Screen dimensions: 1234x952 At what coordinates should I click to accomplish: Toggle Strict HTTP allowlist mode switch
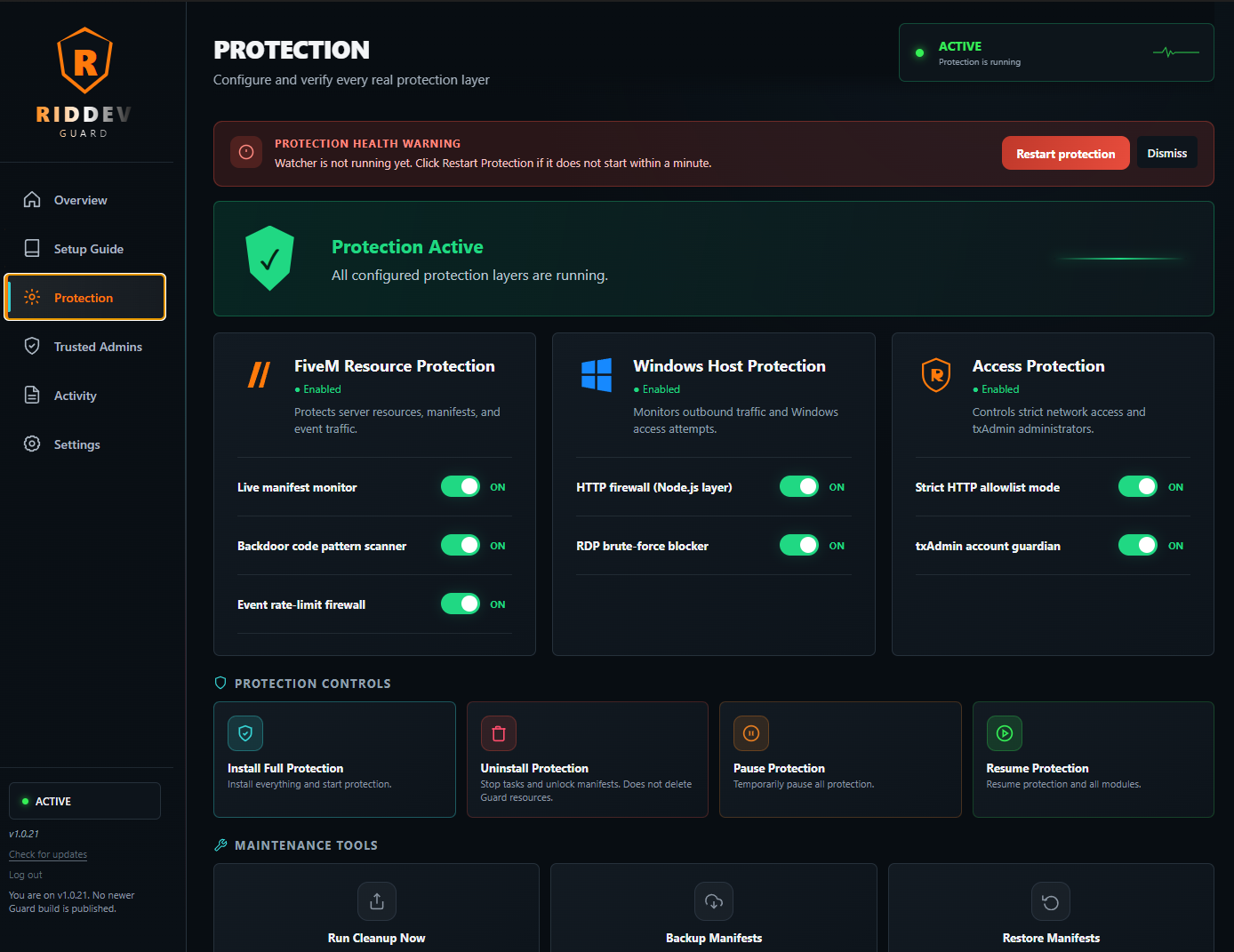[x=1138, y=486]
